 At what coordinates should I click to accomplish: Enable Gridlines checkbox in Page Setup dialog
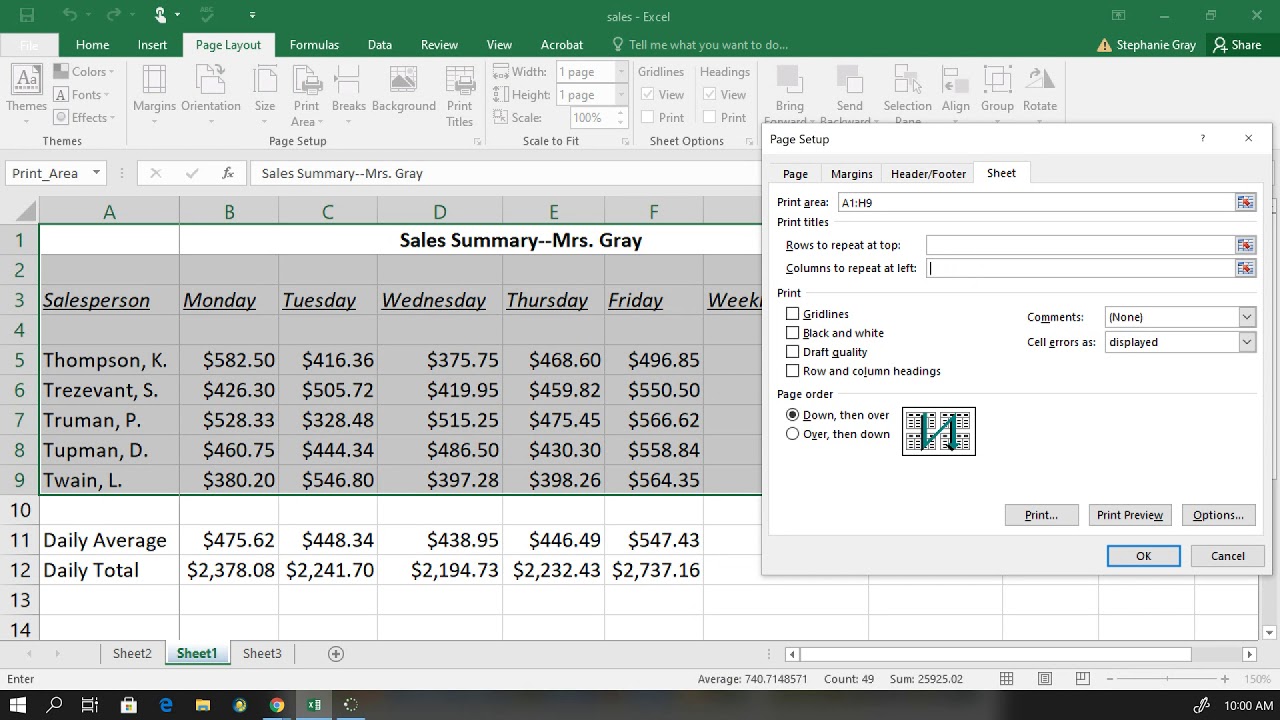[793, 314]
